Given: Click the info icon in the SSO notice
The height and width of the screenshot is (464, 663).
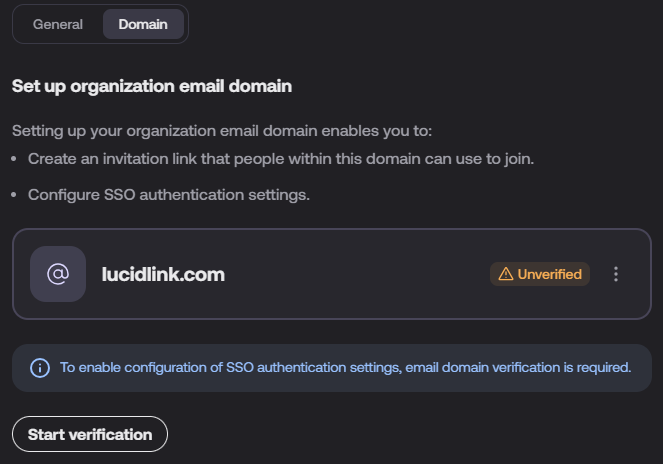Looking at the screenshot, I should click(x=40, y=368).
